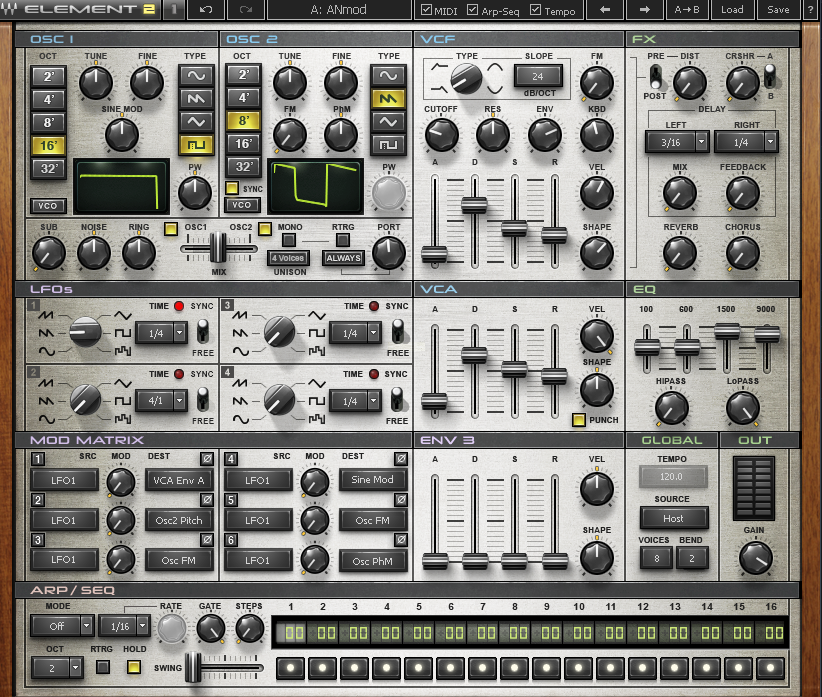This screenshot has height=697, width=822.
Task: Open help with the question mark icon
Action: 812,9
